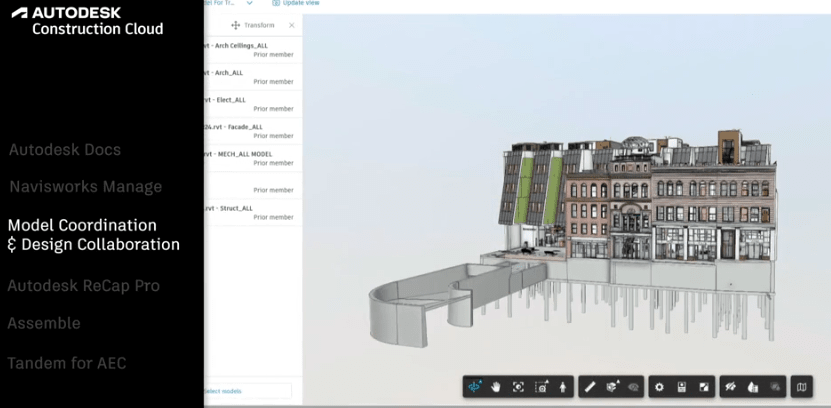Select the MECH_ALL MODEL row
This screenshot has height=408, width=831.
pos(253,158)
